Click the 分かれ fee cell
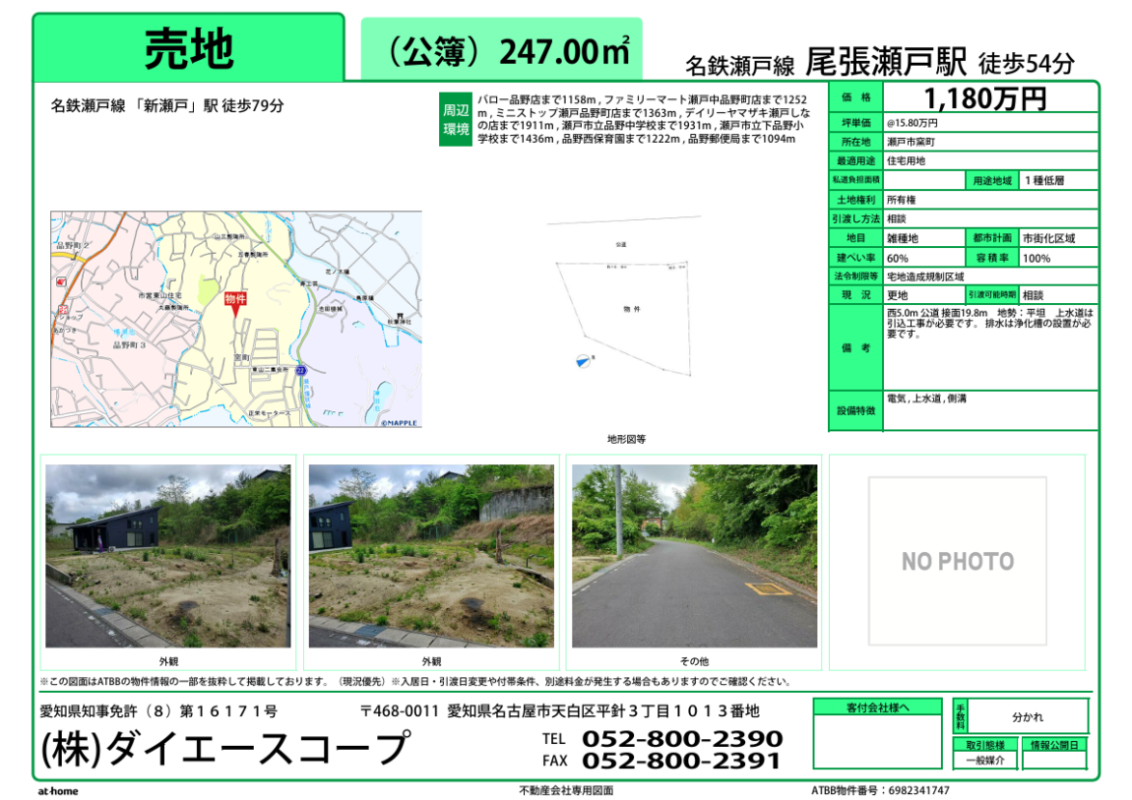Image resolution: width=1132 pixels, height=800 pixels. [1027, 717]
